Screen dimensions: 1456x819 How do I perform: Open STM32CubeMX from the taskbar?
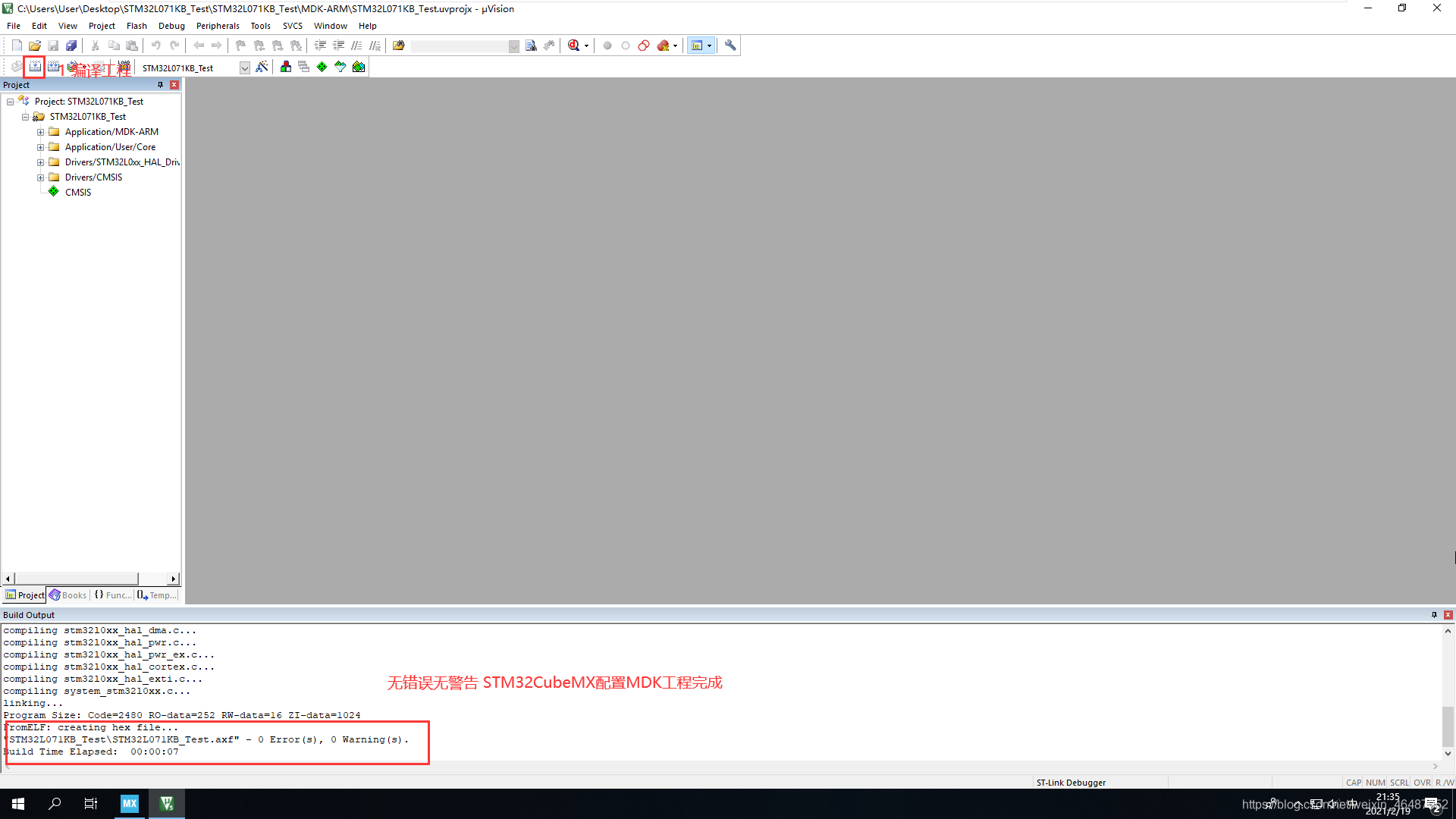[x=130, y=804]
